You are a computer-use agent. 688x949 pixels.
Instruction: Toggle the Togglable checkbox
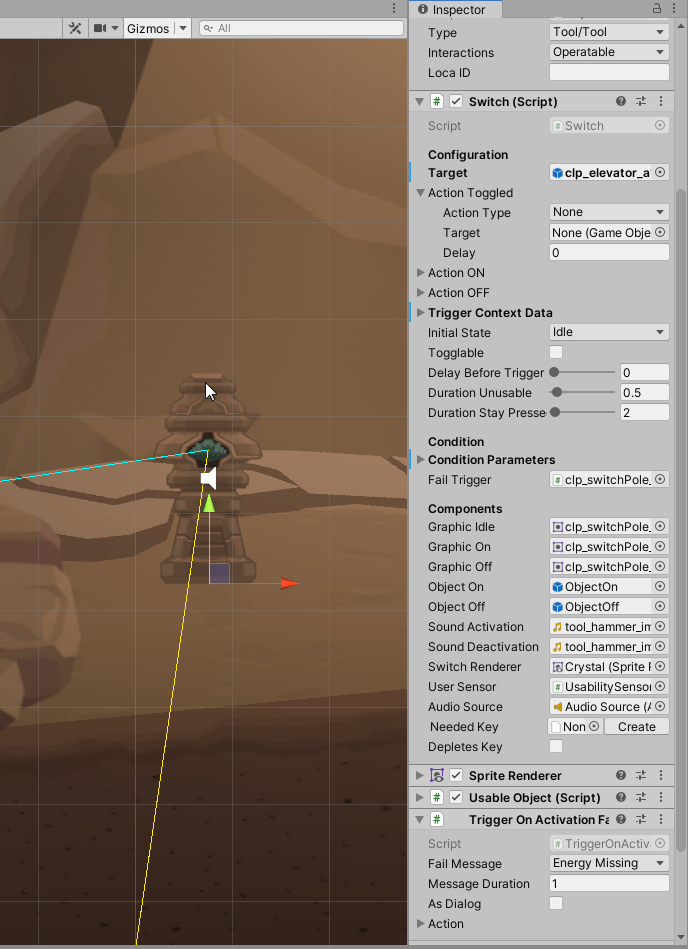[556, 353]
